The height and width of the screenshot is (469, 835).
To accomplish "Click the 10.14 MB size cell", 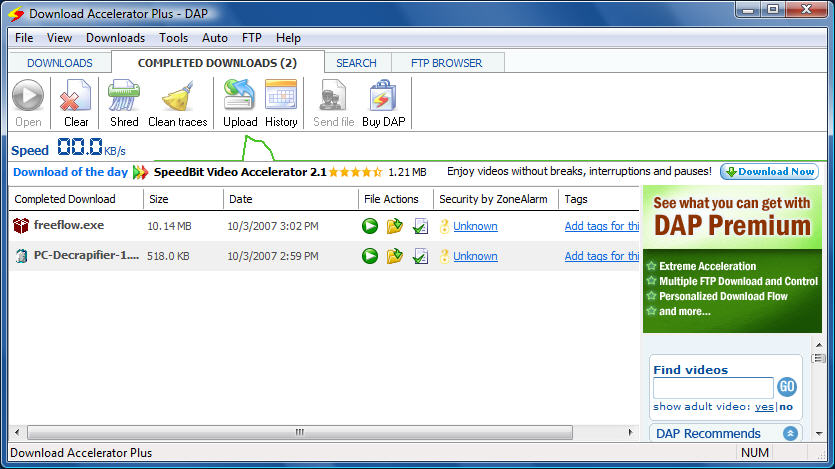I will tap(169, 226).
